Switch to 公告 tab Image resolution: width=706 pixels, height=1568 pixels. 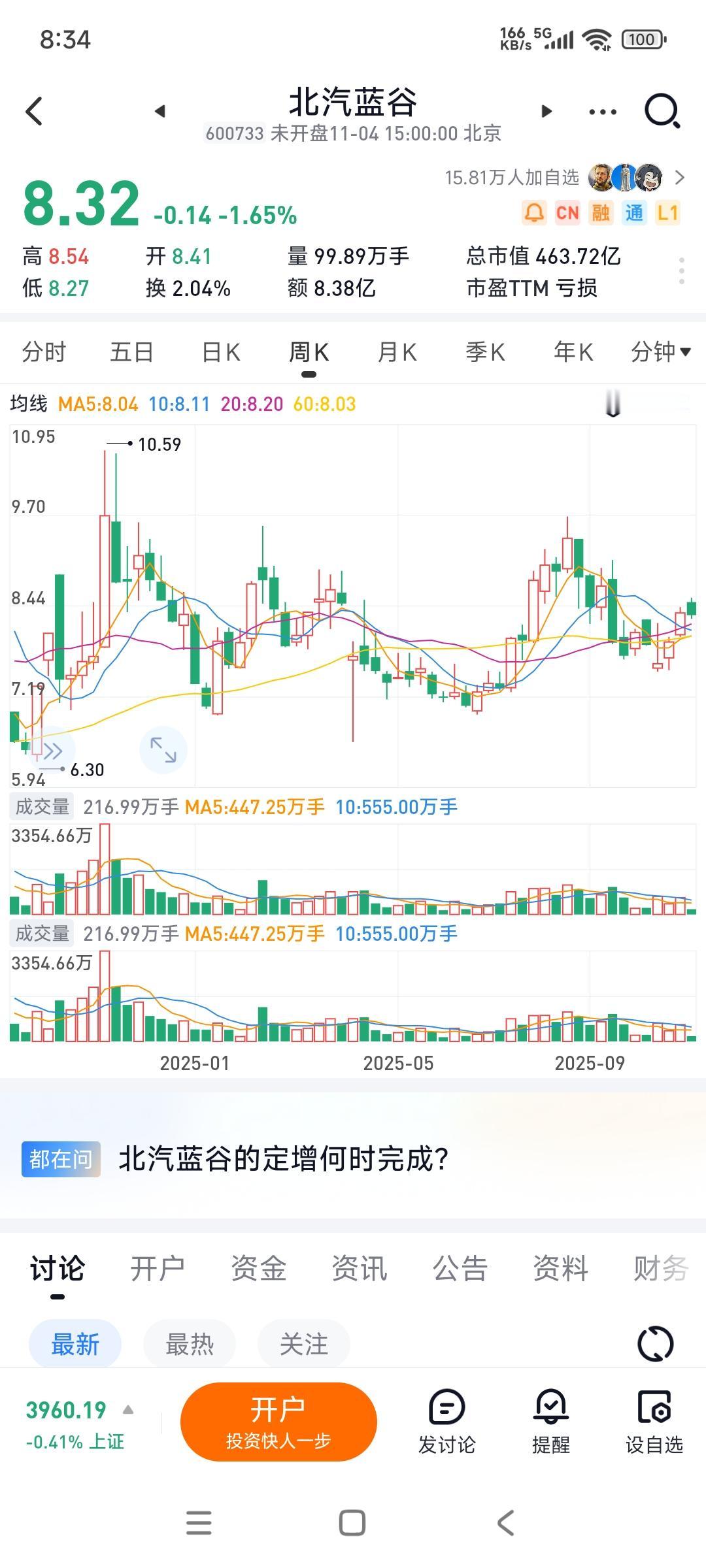[460, 1268]
